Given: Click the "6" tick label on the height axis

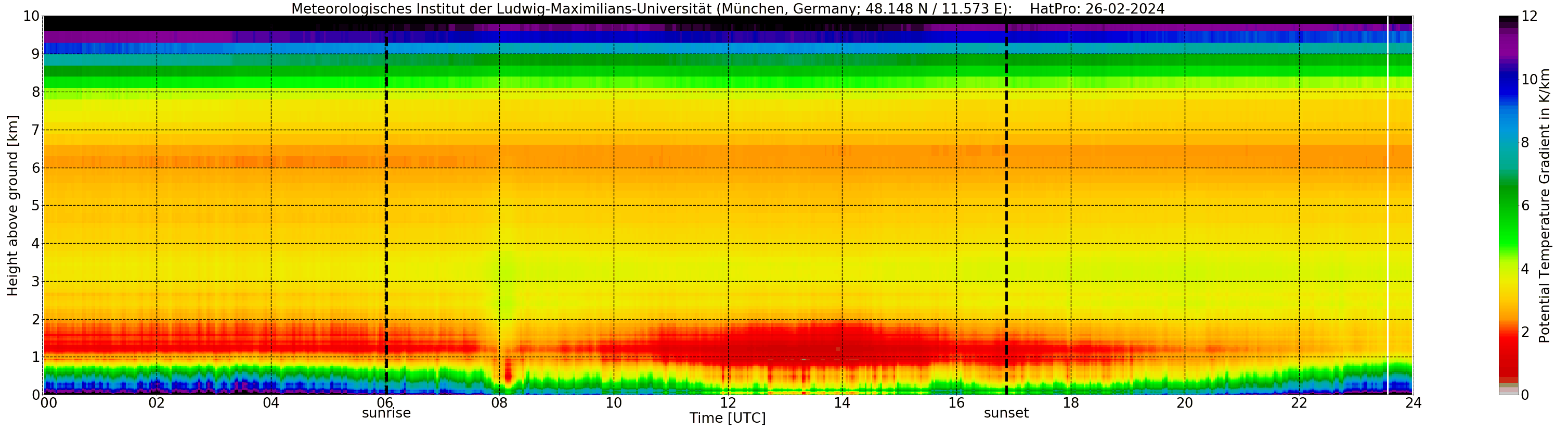Looking at the screenshot, I should coord(35,168).
